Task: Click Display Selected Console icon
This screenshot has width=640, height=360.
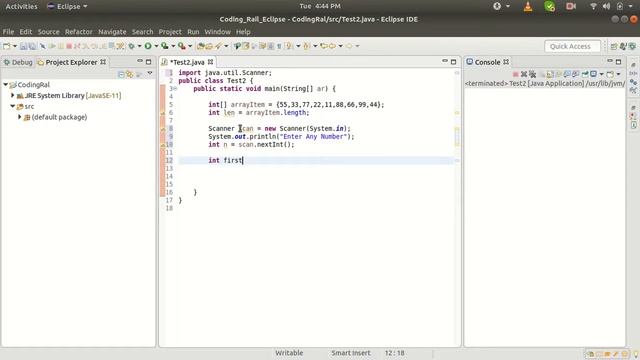Action: (593, 74)
